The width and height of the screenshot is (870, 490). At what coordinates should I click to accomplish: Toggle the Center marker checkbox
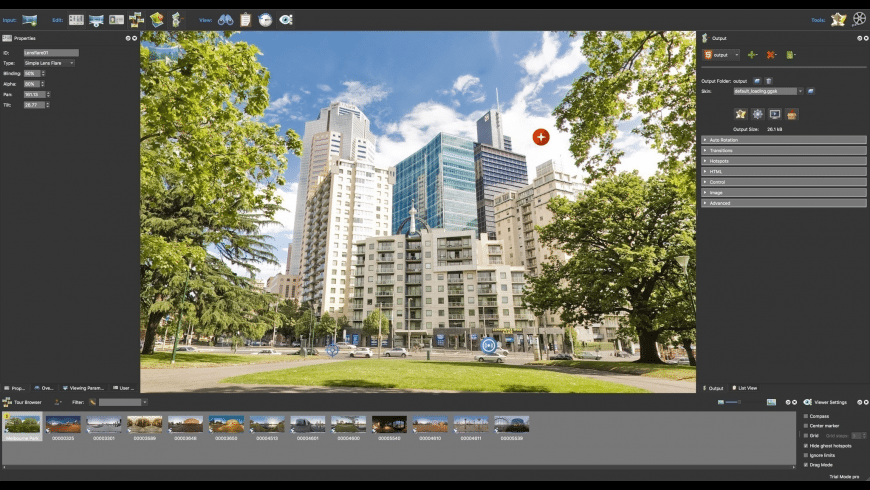pyautogui.click(x=806, y=426)
